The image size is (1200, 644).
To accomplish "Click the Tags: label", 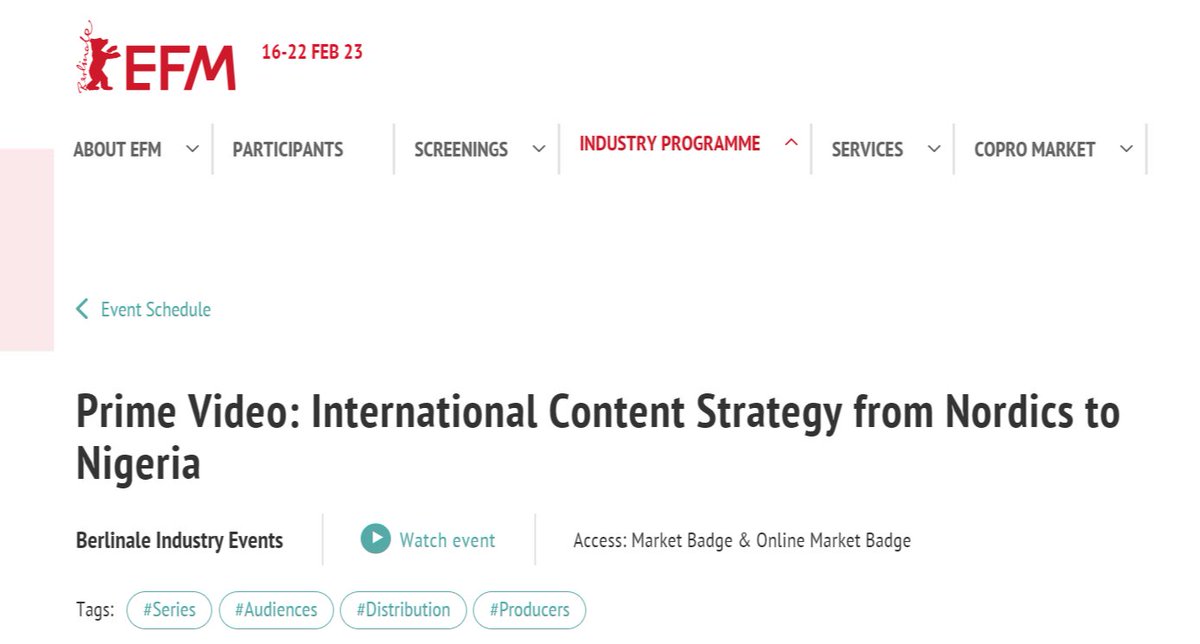I will point(95,609).
